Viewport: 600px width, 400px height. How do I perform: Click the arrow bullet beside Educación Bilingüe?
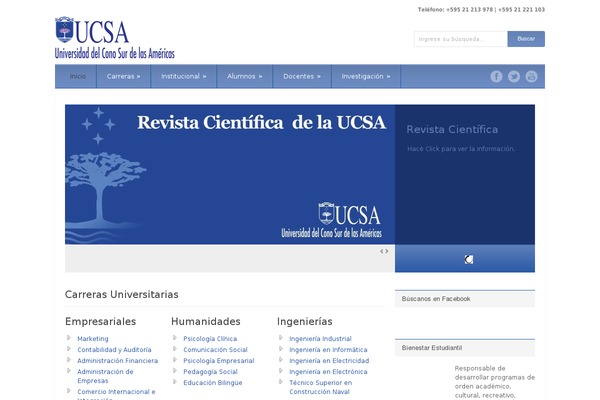pos(175,382)
